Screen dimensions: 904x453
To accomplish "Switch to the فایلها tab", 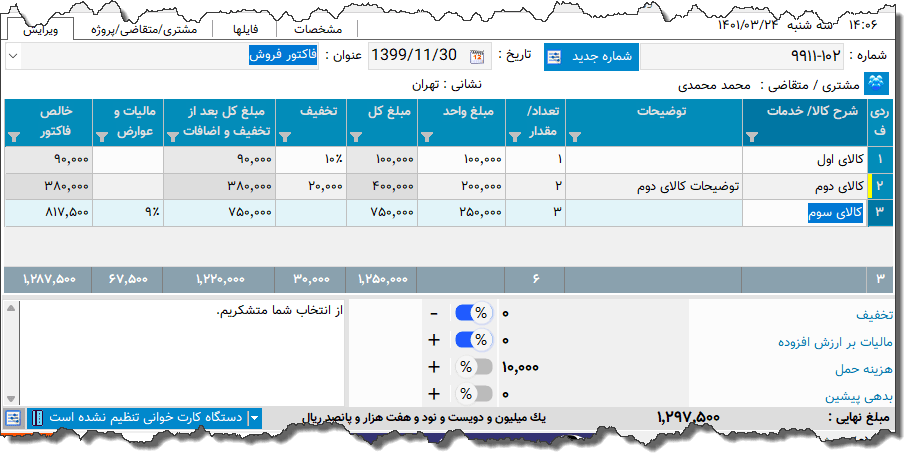I will point(245,29).
